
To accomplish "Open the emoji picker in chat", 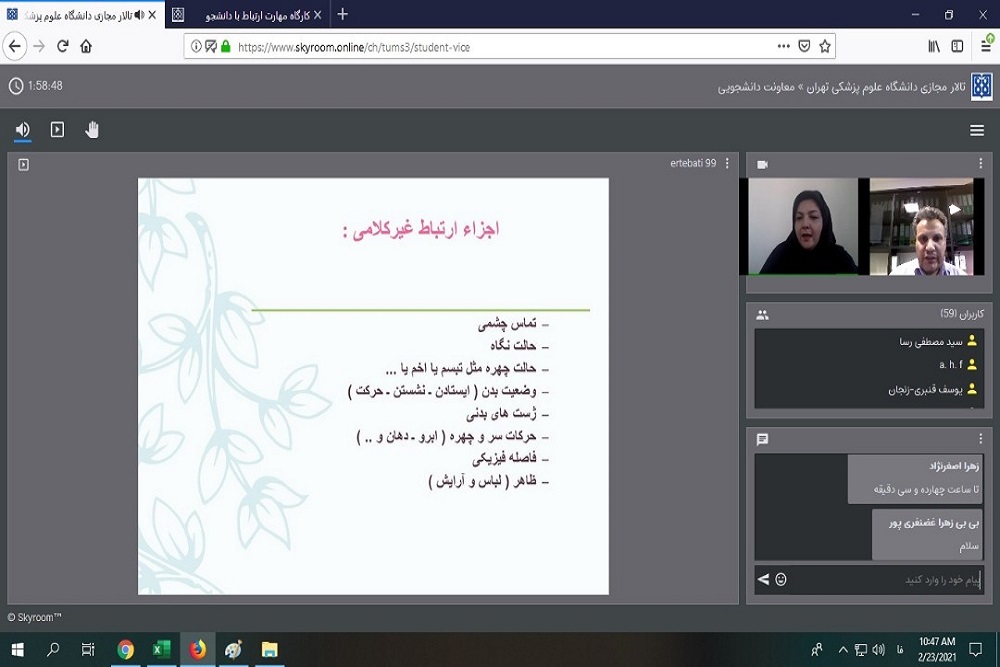I will (781, 579).
